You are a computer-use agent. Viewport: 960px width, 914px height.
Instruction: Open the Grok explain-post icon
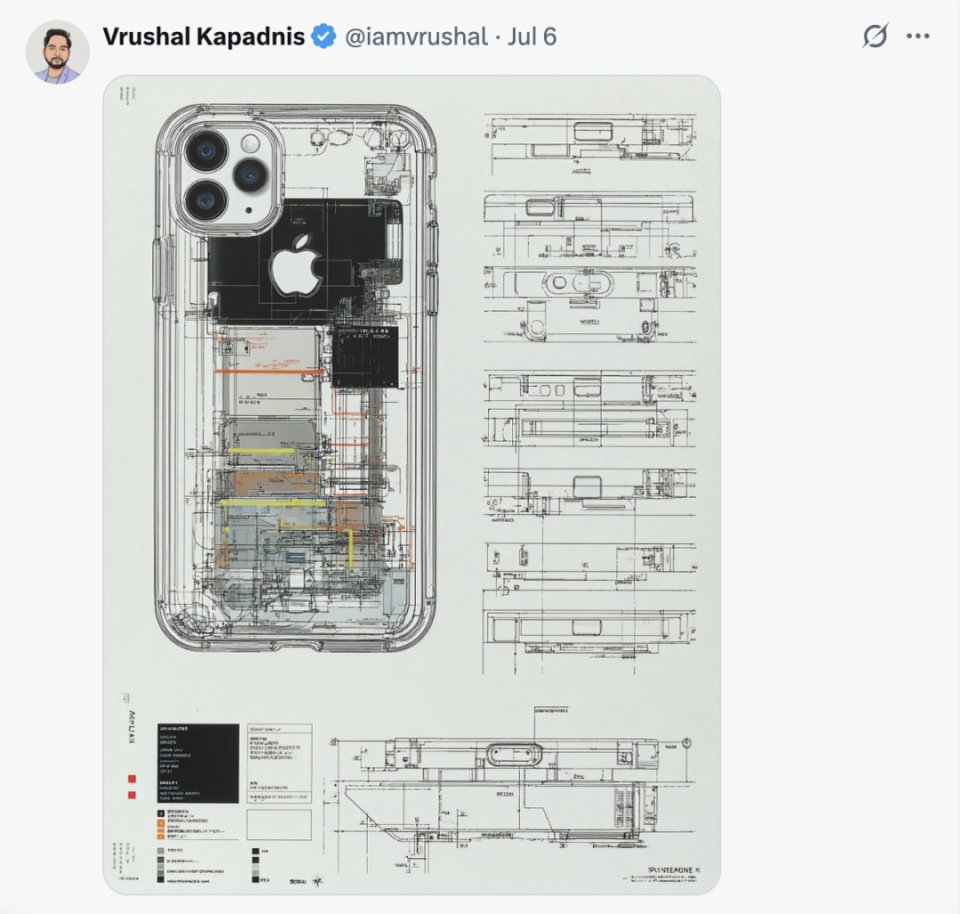click(875, 36)
